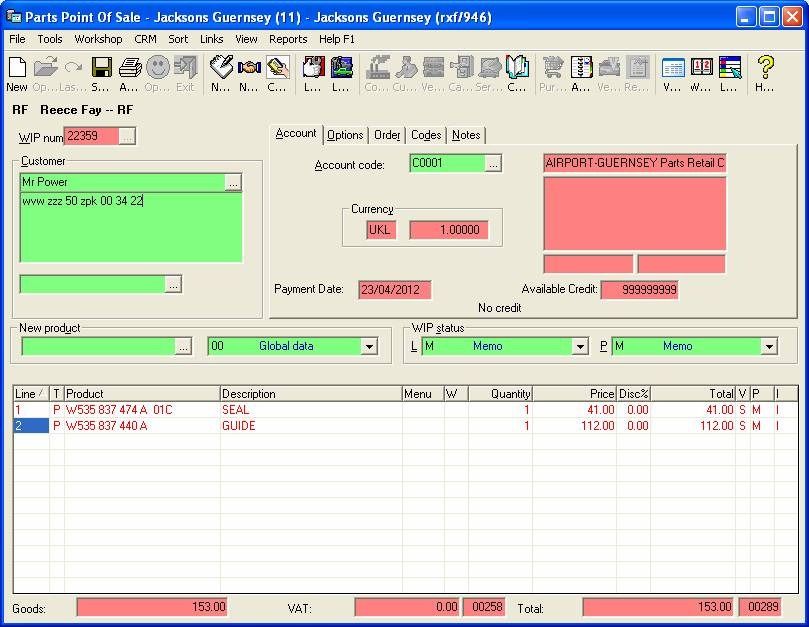Open the WIP status P Memo dropdown
Viewport: 809px width, 627px height.
[x=768, y=346]
